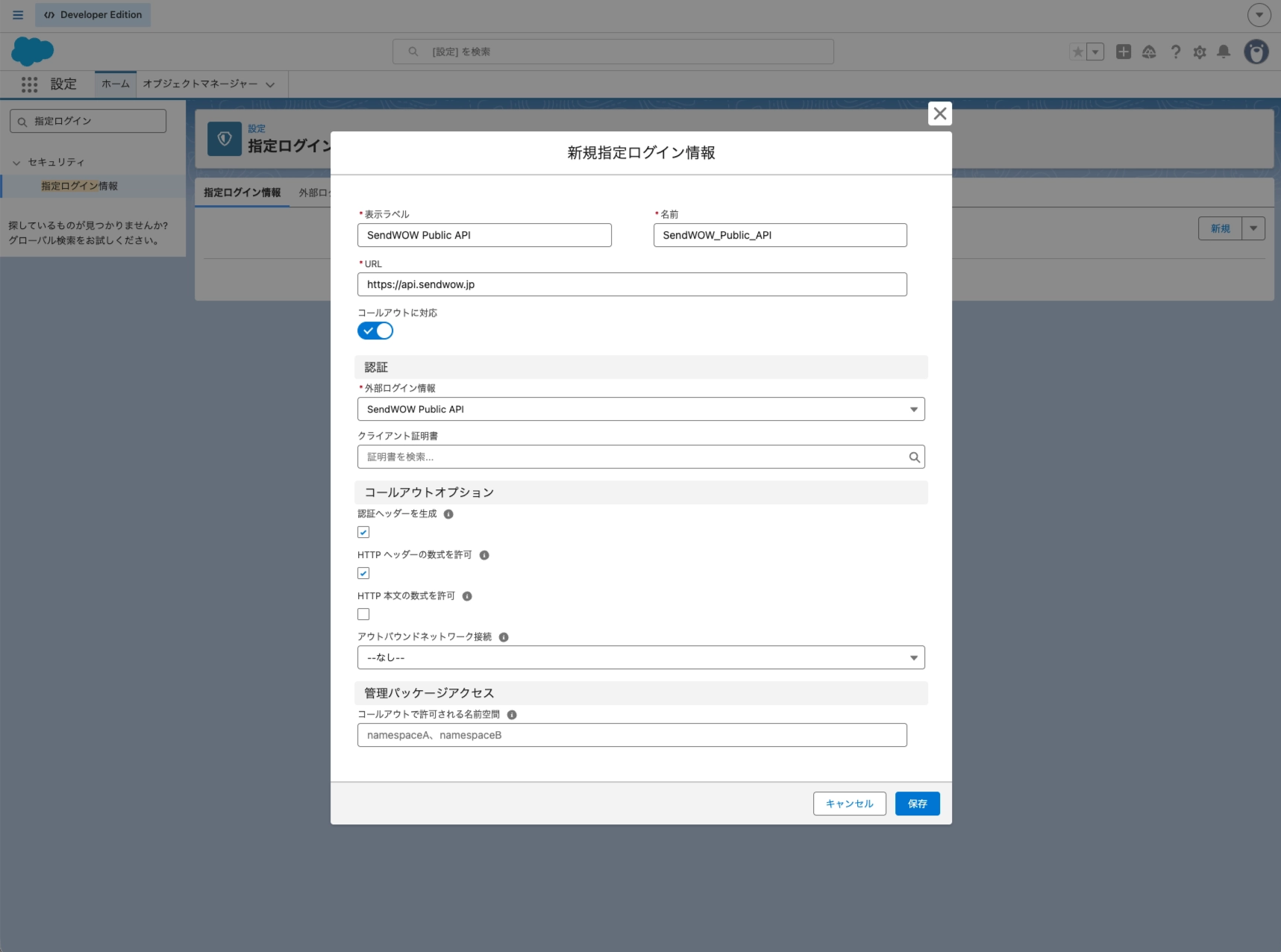Open the オブジェクトマネージャー tab

pyautogui.click(x=200, y=84)
